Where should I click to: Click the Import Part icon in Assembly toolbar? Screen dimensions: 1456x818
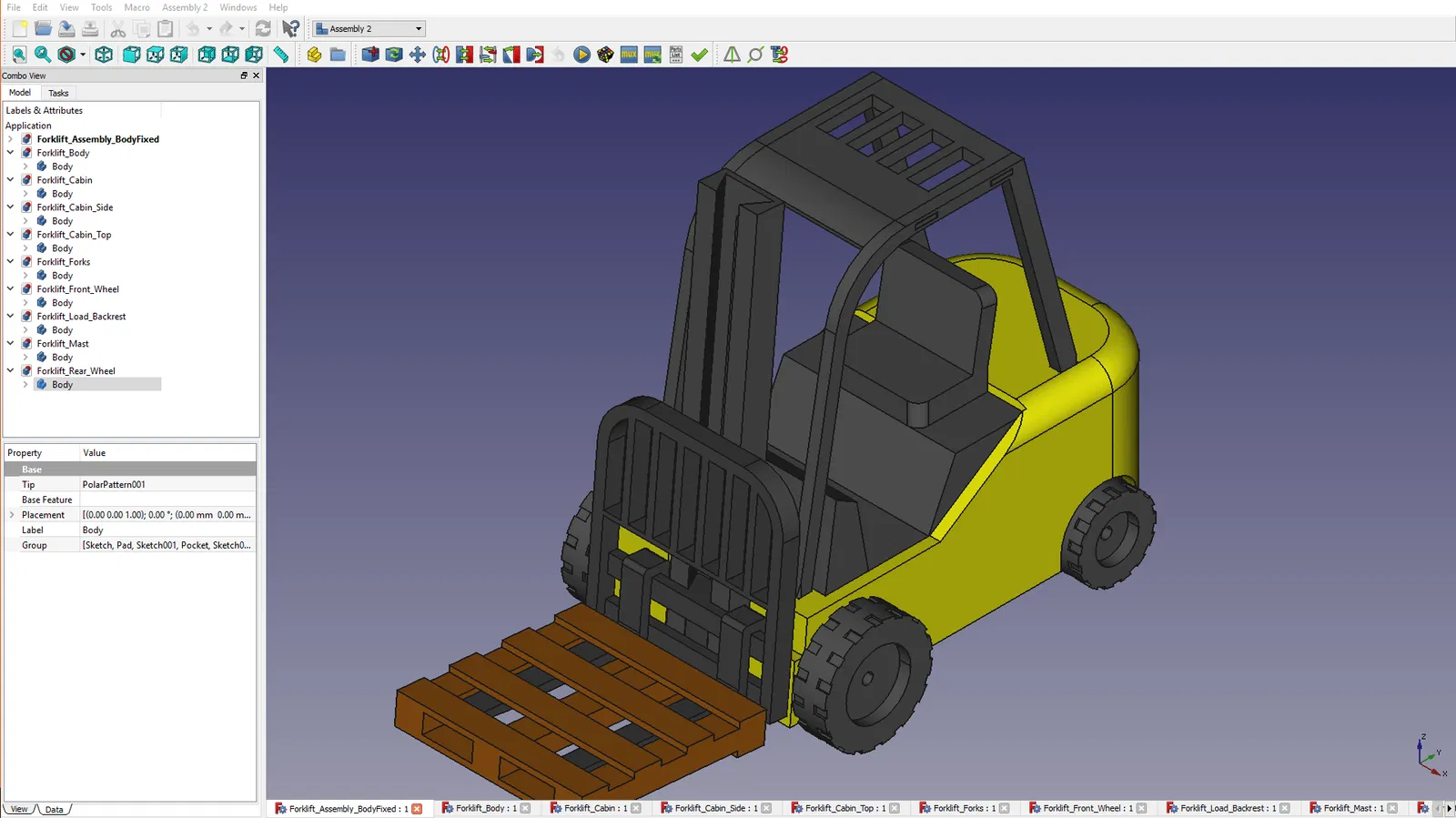tap(370, 55)
